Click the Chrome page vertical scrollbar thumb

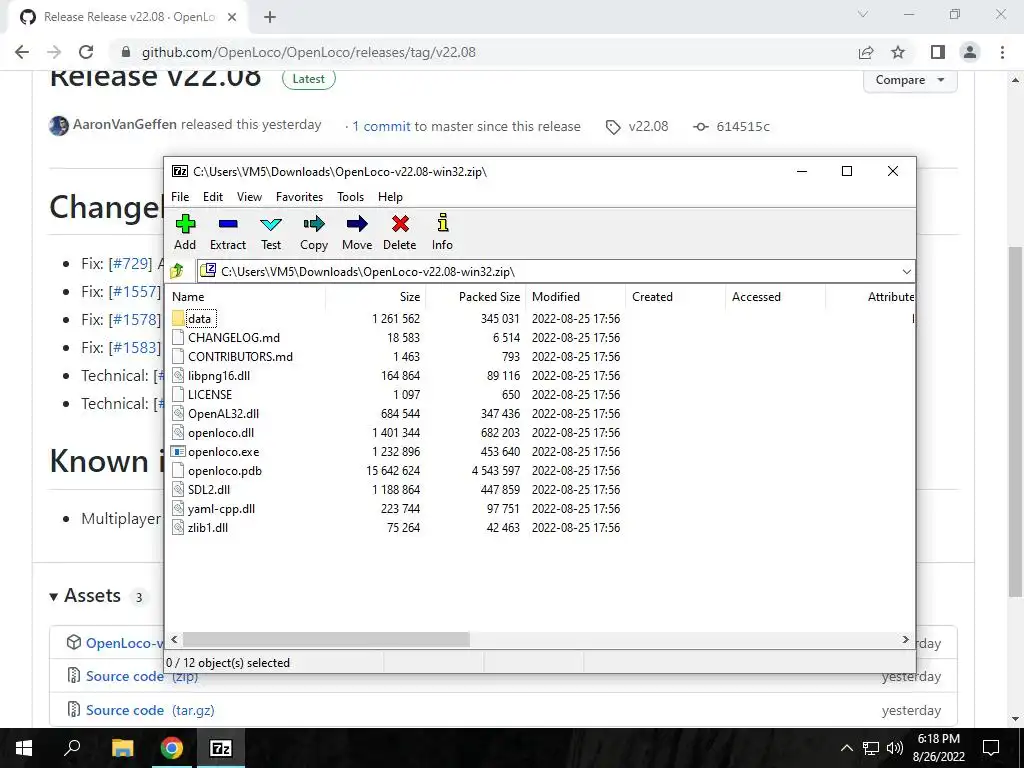click(x=1015, y=422)
